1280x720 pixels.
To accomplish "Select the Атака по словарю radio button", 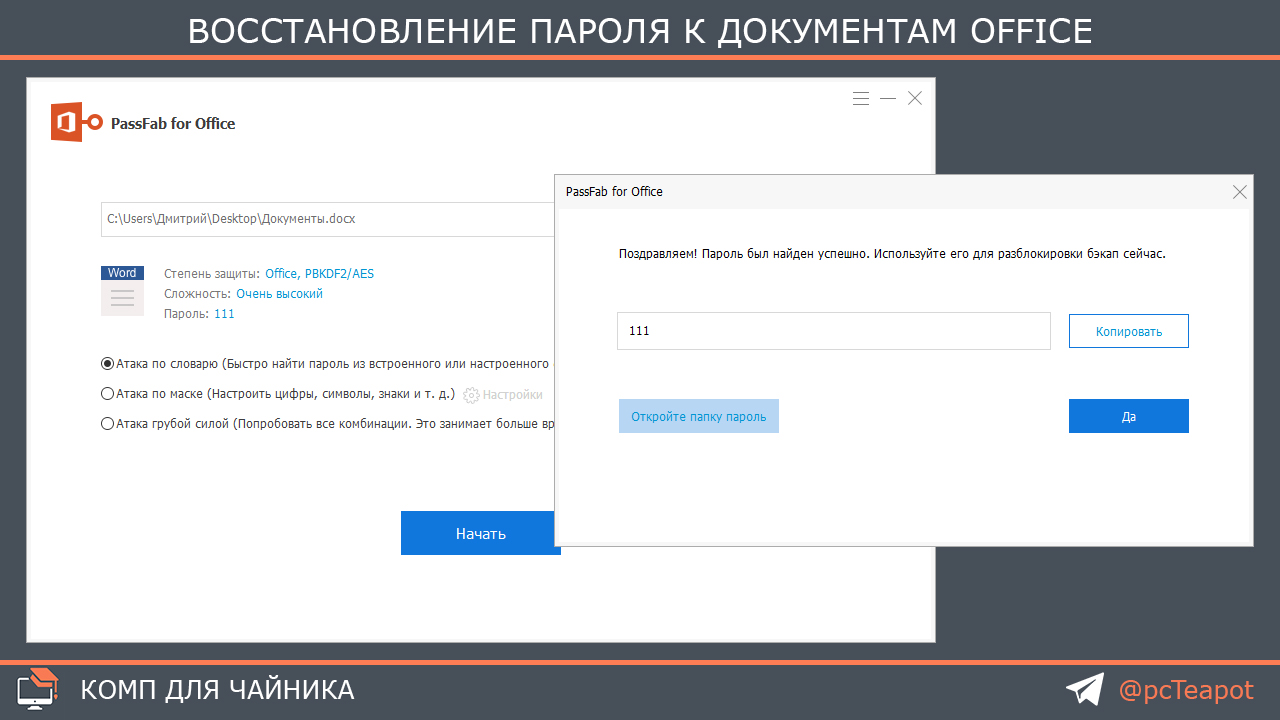I will [x=108, y=364].
